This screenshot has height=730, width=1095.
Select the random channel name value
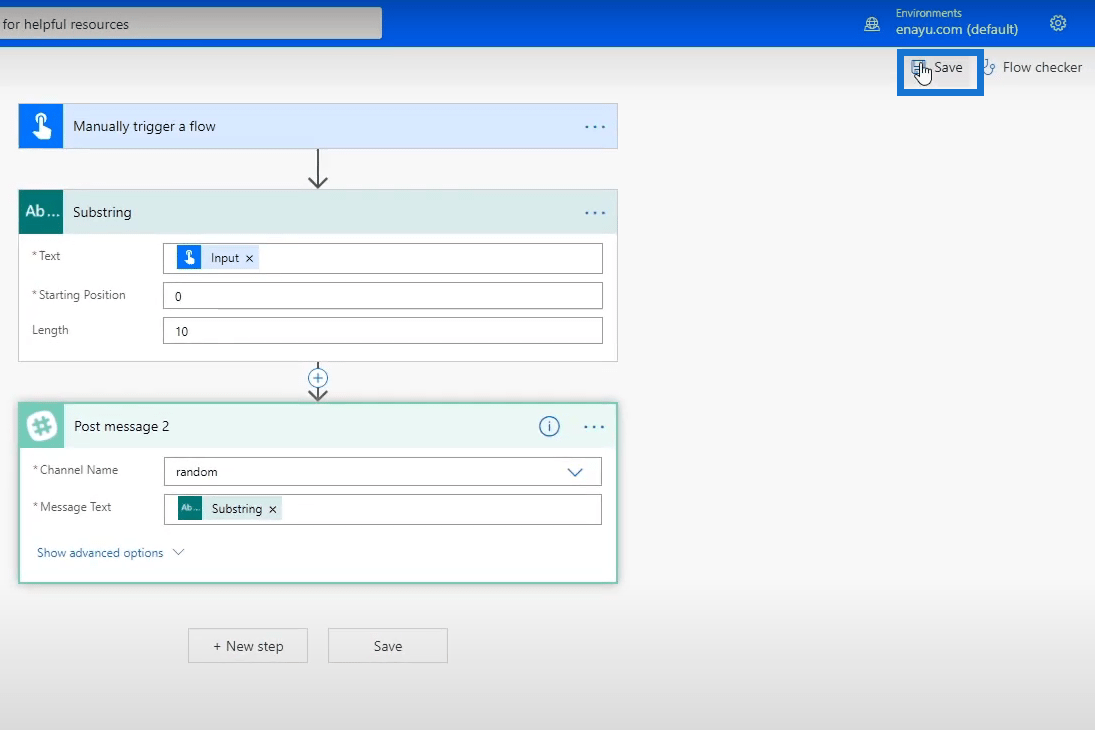[196, 472]
